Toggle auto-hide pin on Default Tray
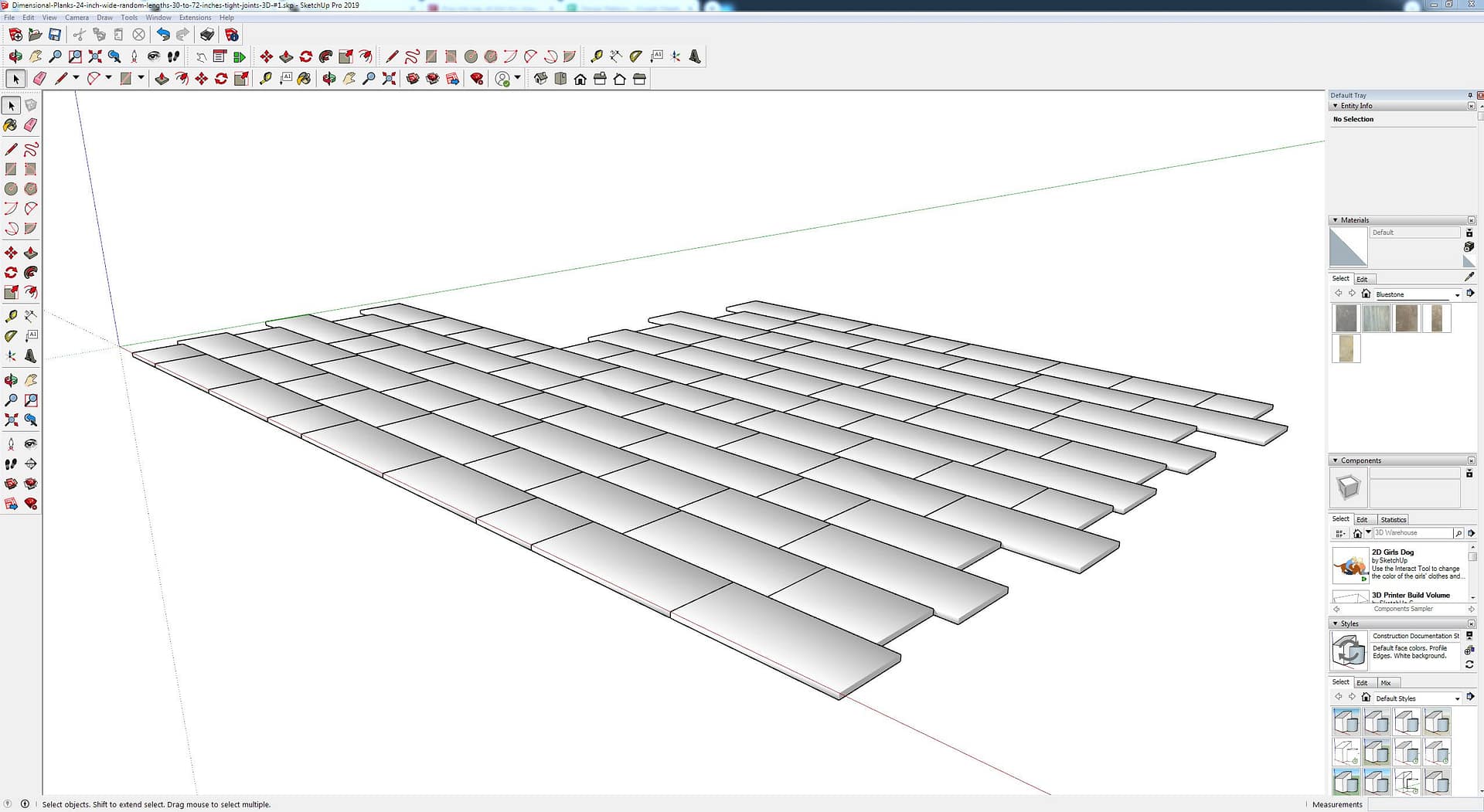Viewport: 1484px width, 812px height. [1469, 95]
